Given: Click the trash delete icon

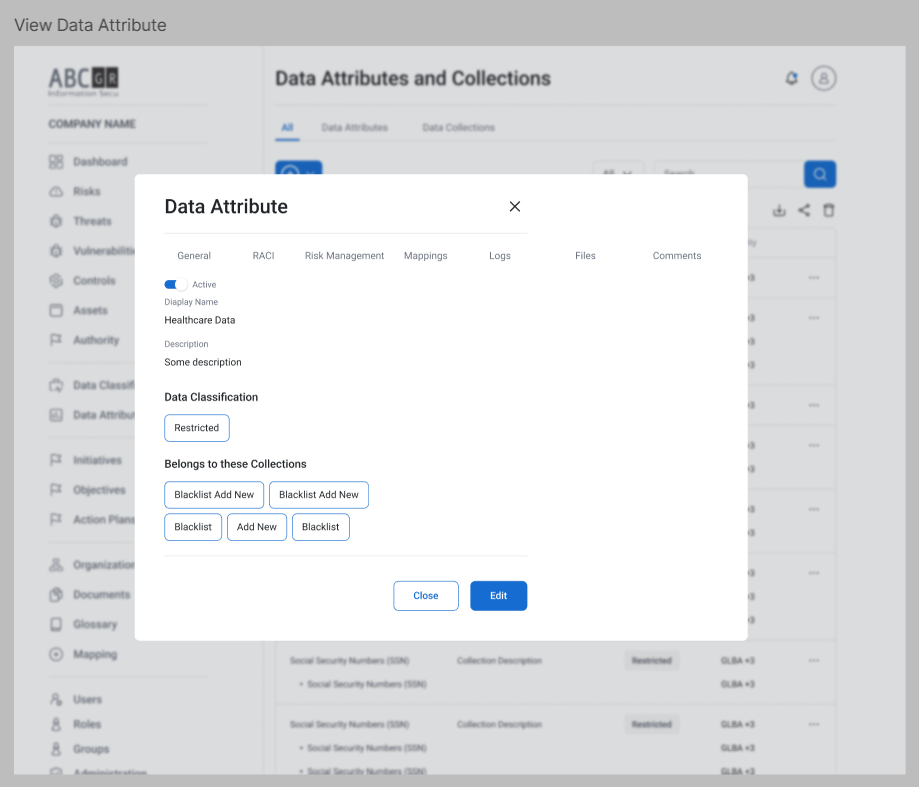Looking at the screenshot, I should 828,211.
